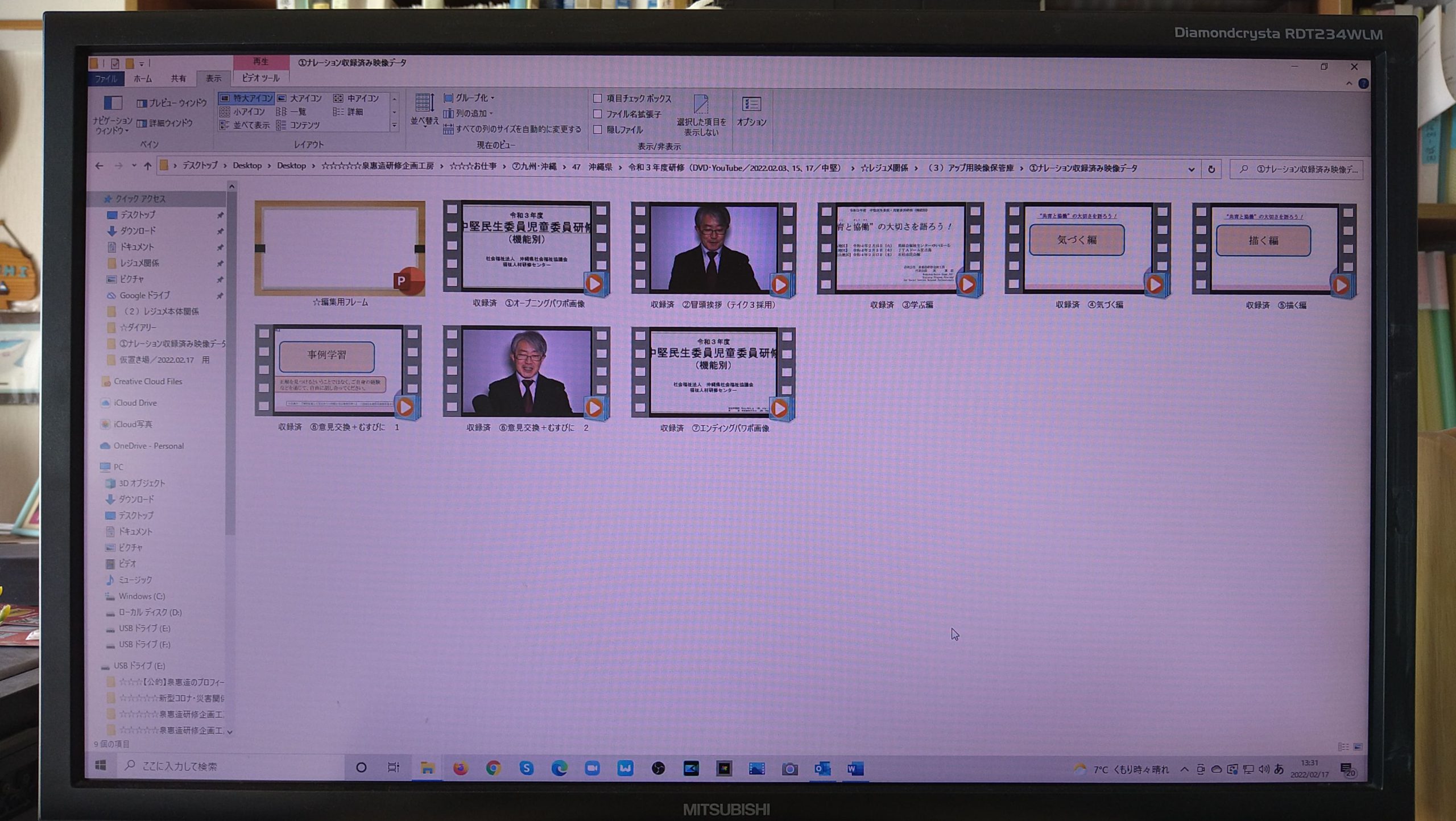Click the Play (再生) contextual tab header
The width and height of the screenshot is (1456, 821).
coord(261,61)
